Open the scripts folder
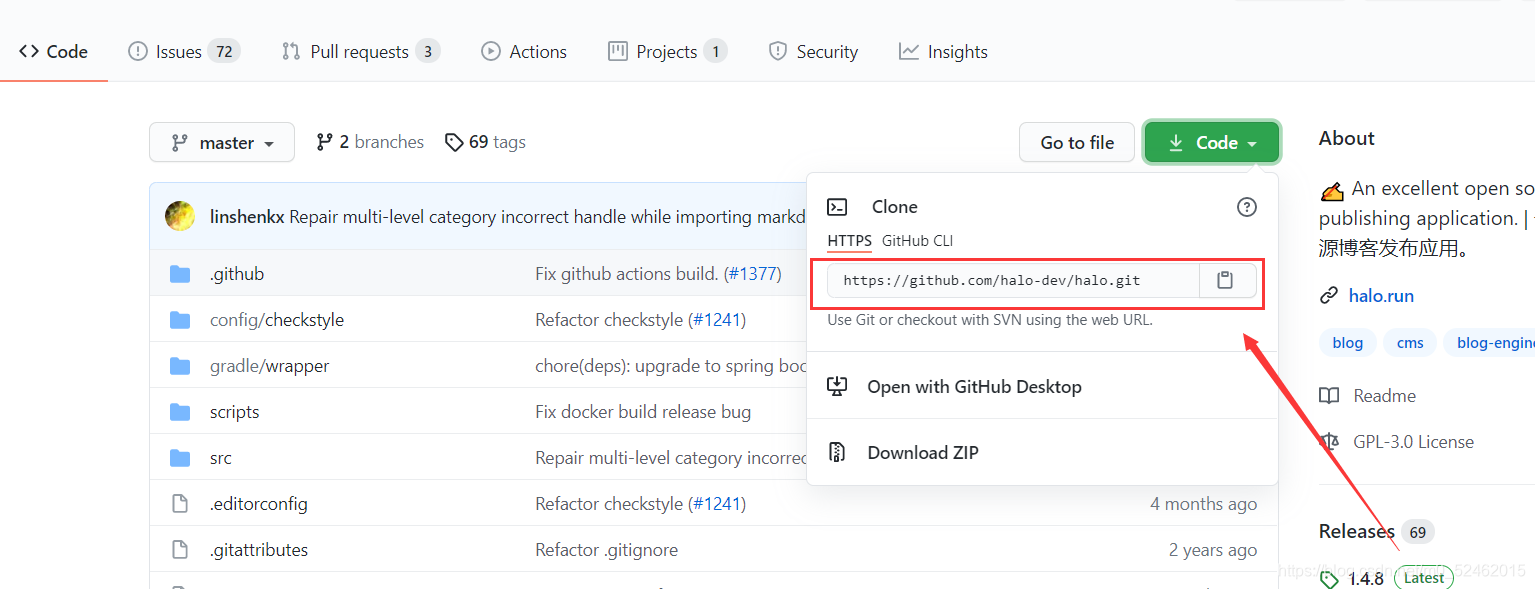This screenshot has height=589, width=1535. pos(234,412)
